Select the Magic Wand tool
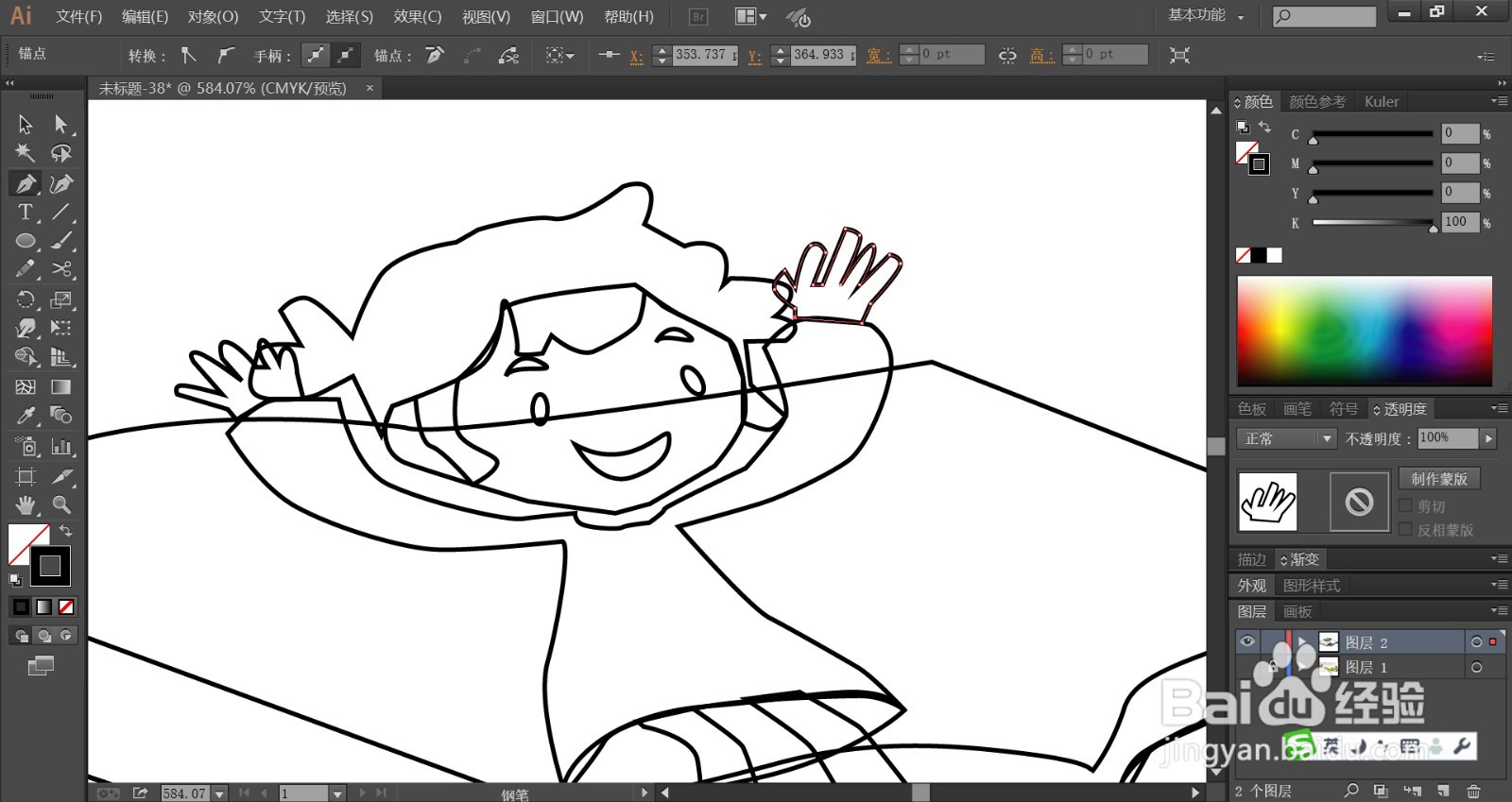Image resolution: width=1512 pixels, height=802 pixels. (x=26, y=153)
